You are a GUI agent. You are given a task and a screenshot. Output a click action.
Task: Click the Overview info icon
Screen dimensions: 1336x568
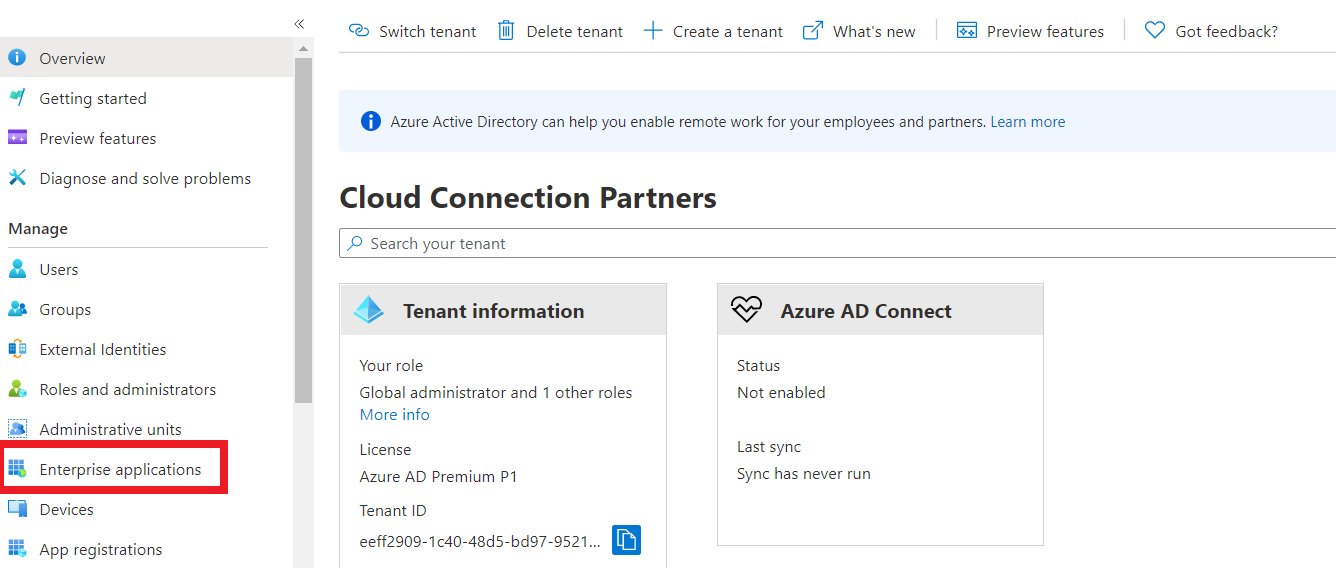coord(17,58)
